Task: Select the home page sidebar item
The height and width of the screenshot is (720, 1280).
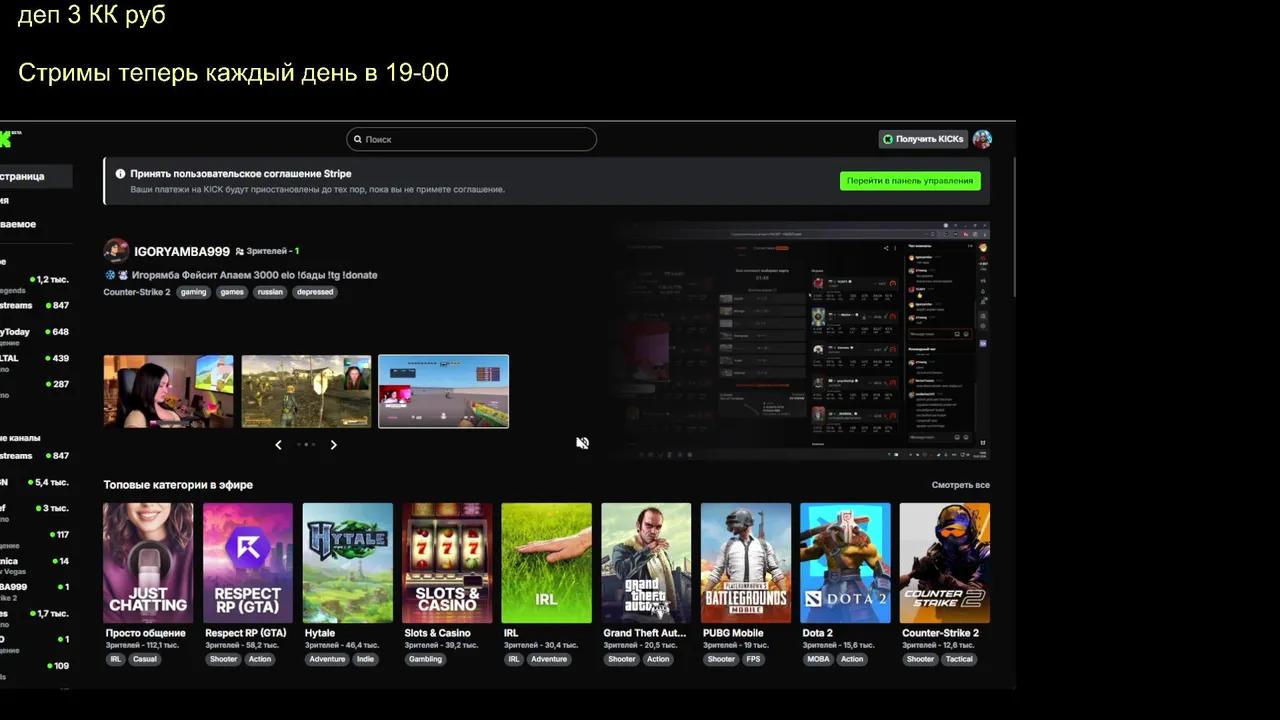Action: [x=36, y=177]
